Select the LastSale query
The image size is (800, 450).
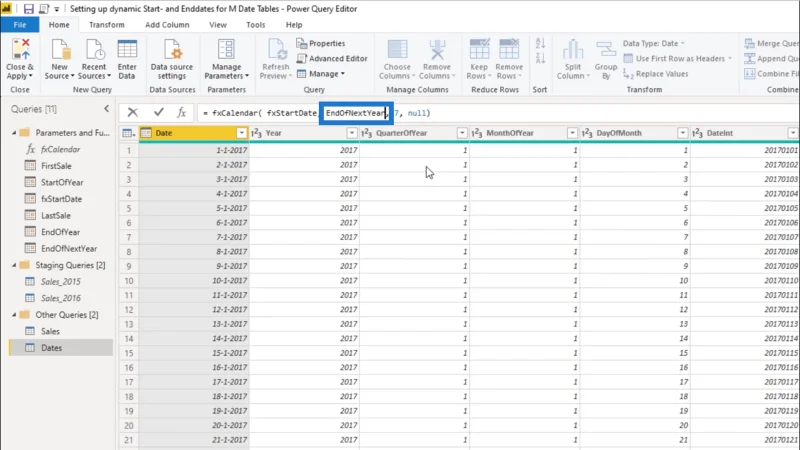point(56,216)
